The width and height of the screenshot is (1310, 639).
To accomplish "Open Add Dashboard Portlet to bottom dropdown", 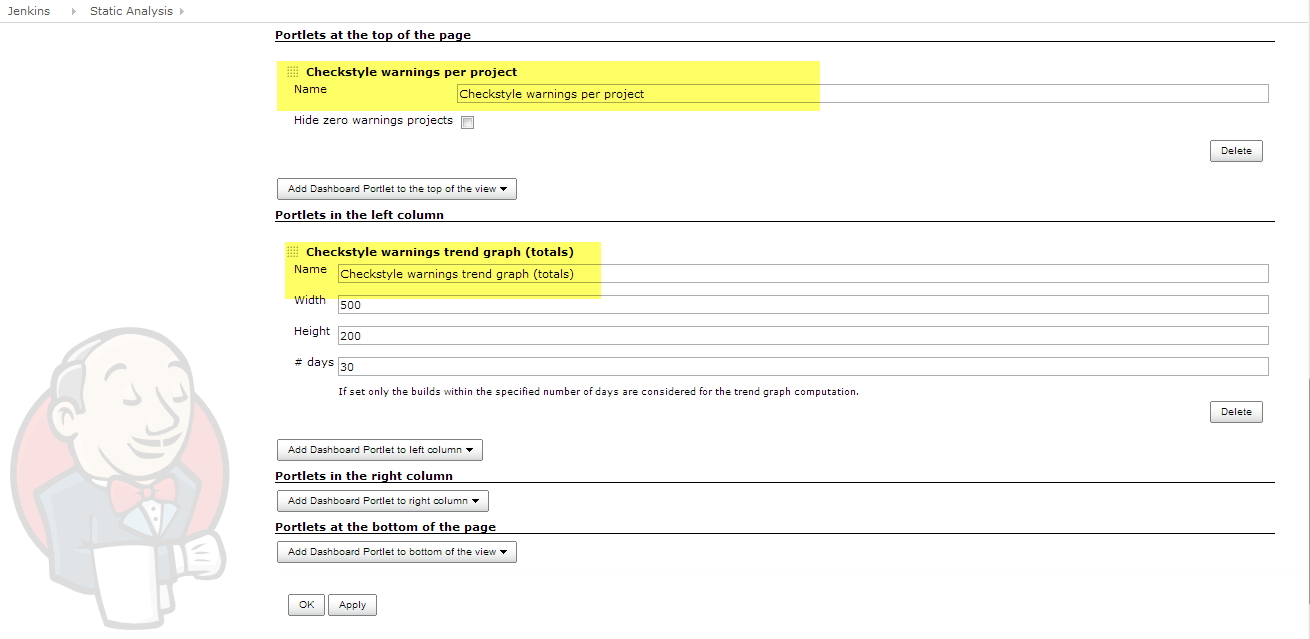I will point(396,551).
